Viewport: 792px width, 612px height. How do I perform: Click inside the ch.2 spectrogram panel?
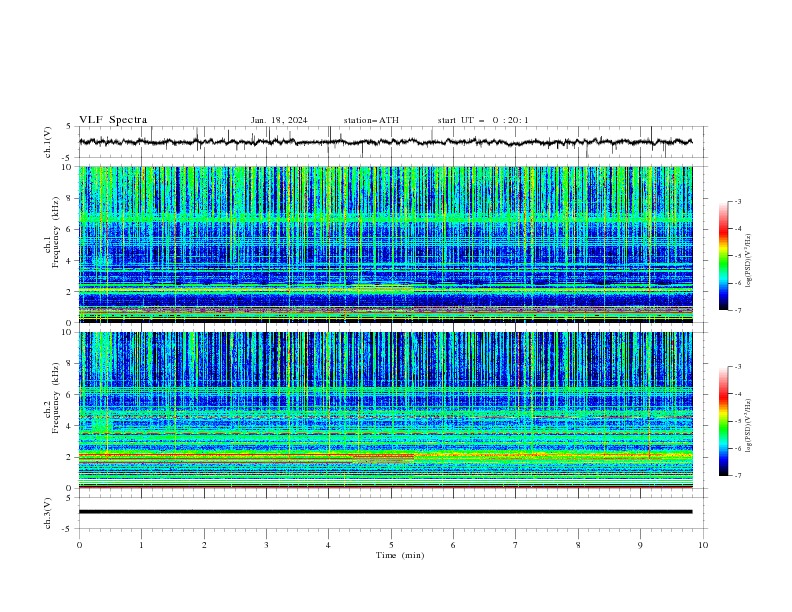385,410
